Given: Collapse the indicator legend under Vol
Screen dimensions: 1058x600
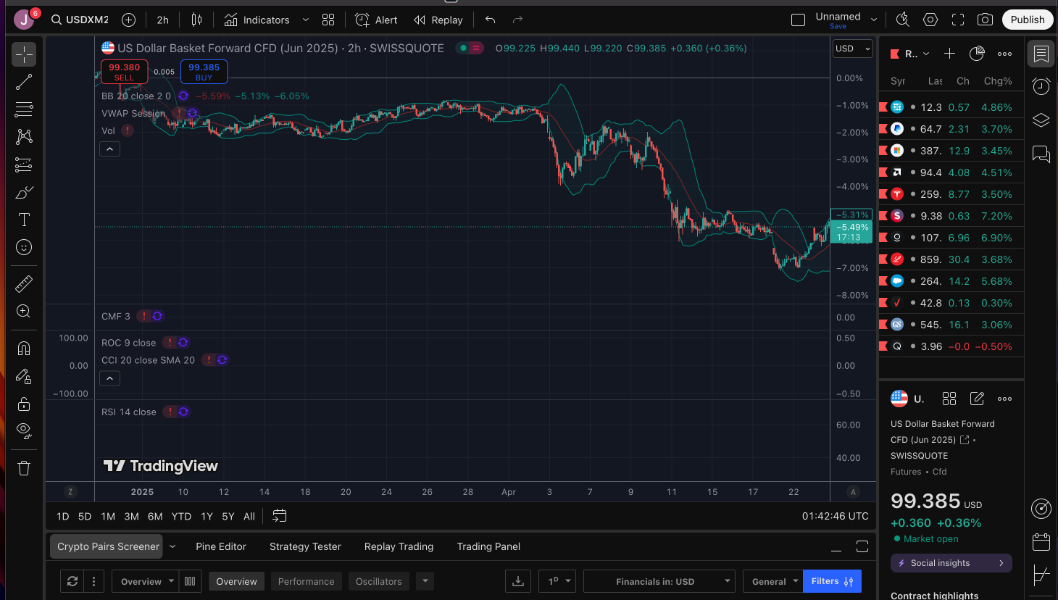Looking at the screenshot, I should pyautogui.click(x=110, y=149).
